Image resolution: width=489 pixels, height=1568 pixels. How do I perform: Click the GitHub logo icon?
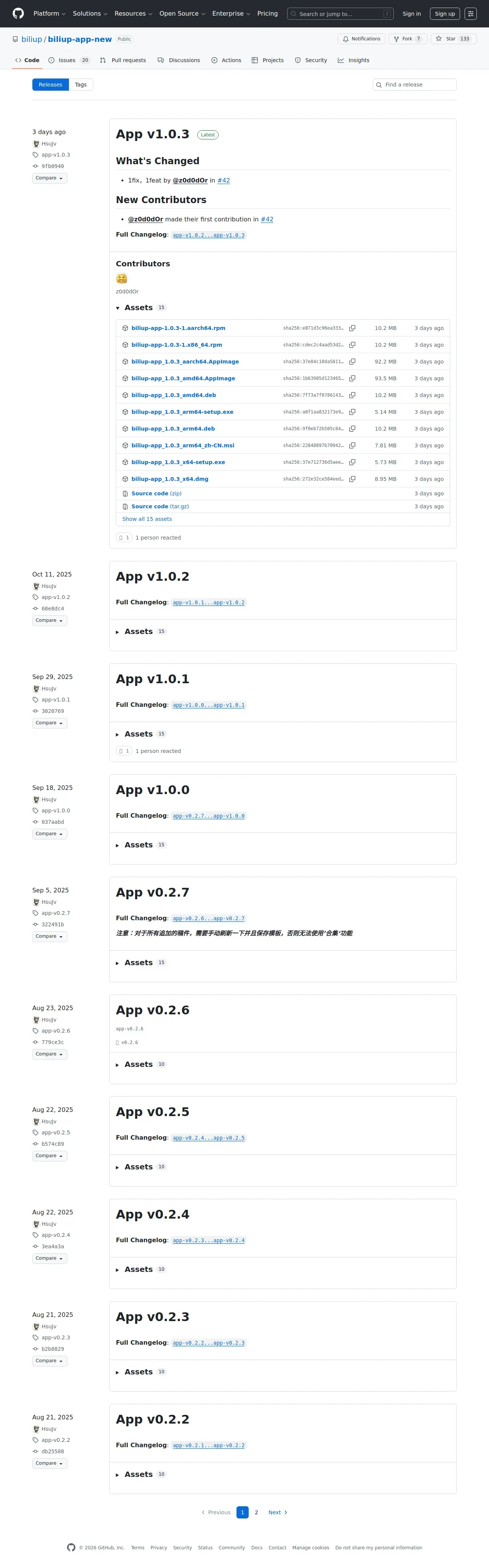point(18,13)
